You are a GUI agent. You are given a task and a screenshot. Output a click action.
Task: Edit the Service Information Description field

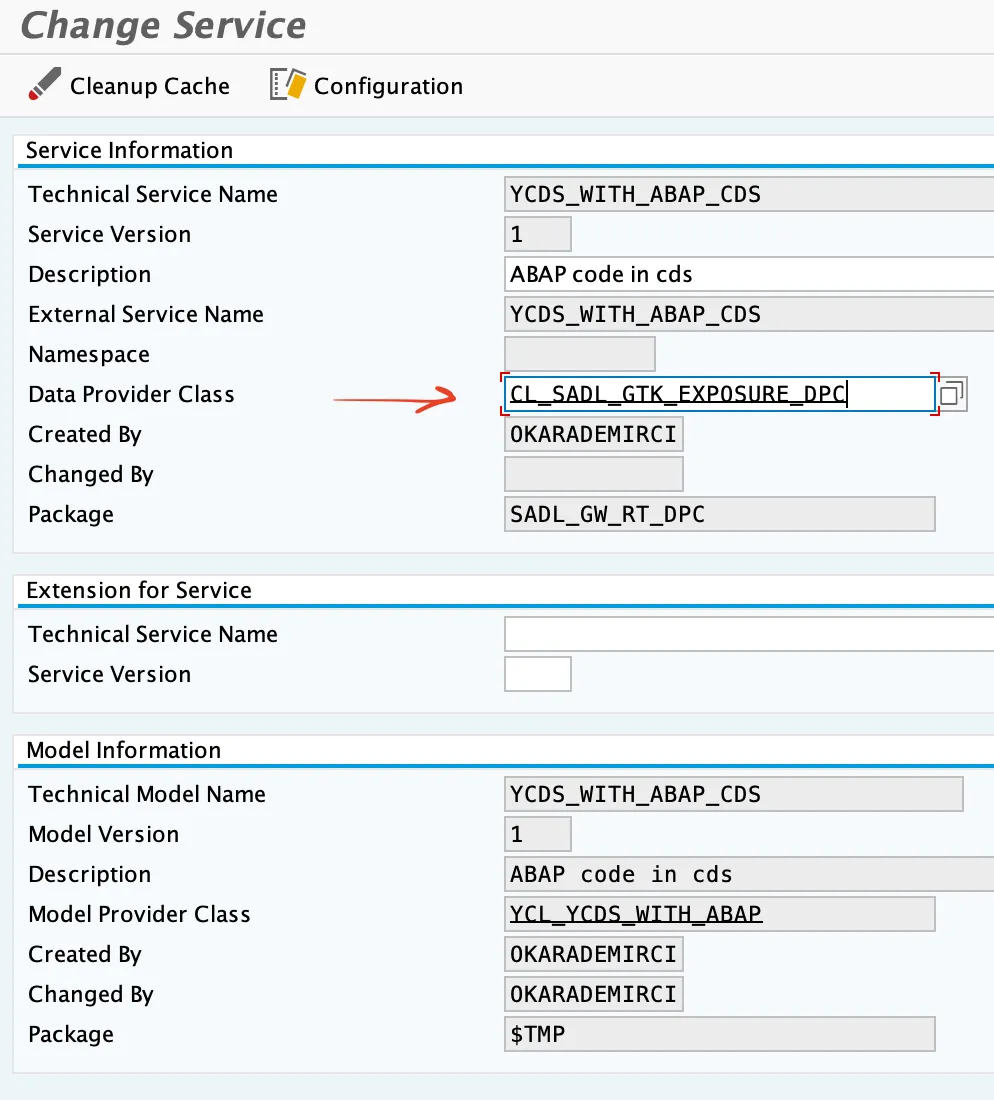748,274
